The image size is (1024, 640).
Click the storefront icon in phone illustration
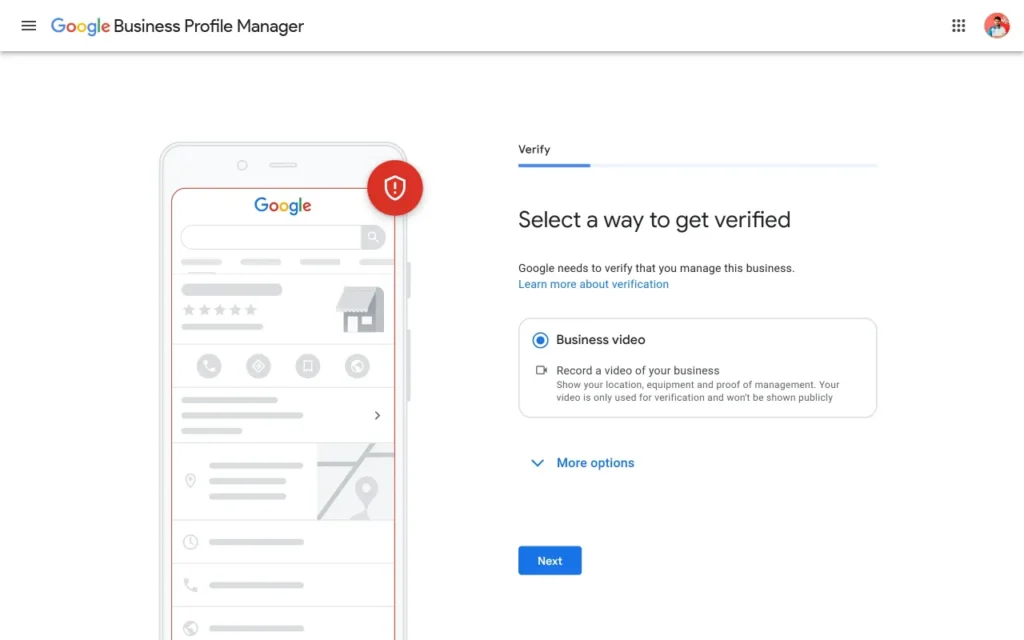tap(360, 310)
